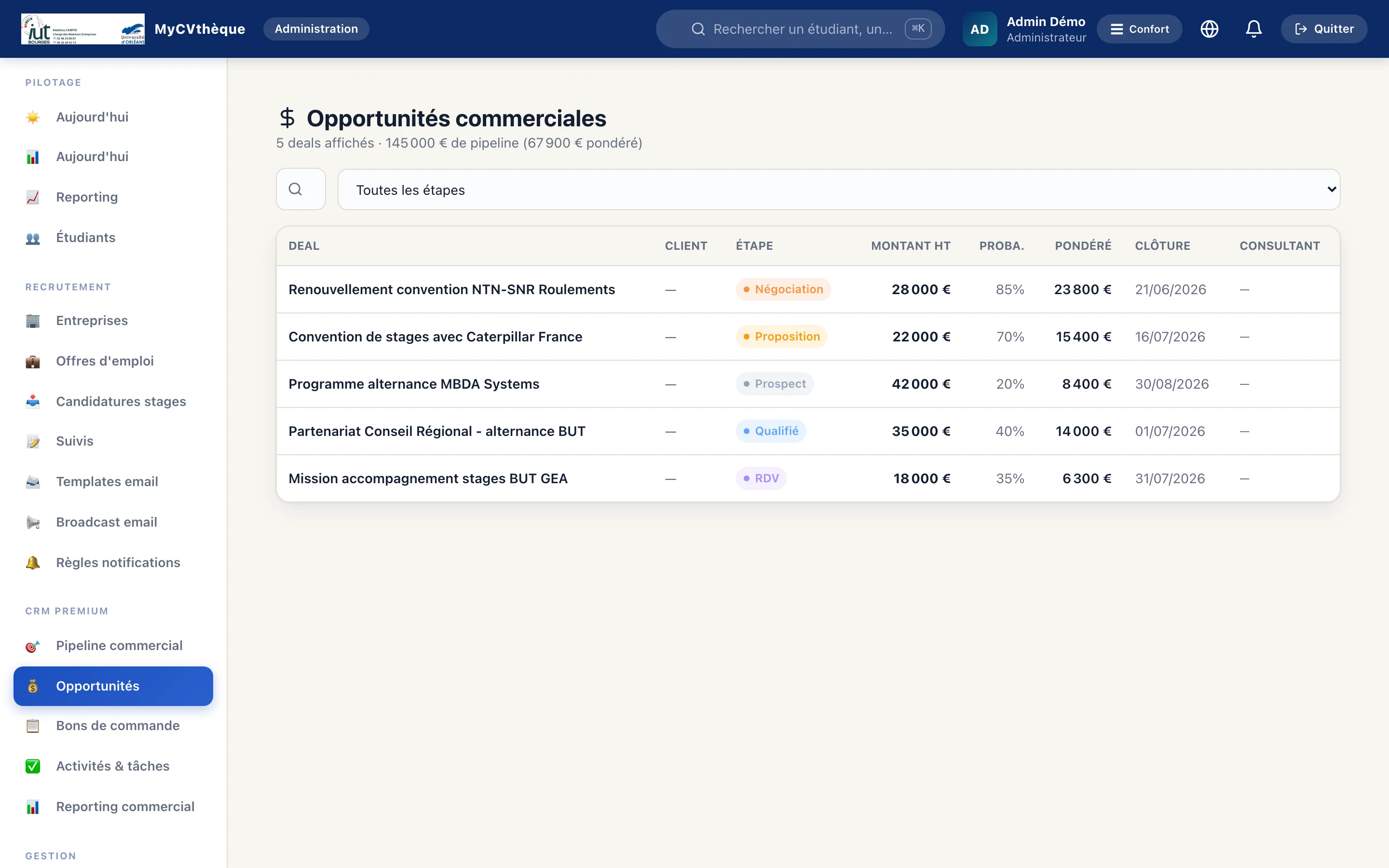Open Étudiants in the sidebar
1389x868 pixels.
[113, 238]
